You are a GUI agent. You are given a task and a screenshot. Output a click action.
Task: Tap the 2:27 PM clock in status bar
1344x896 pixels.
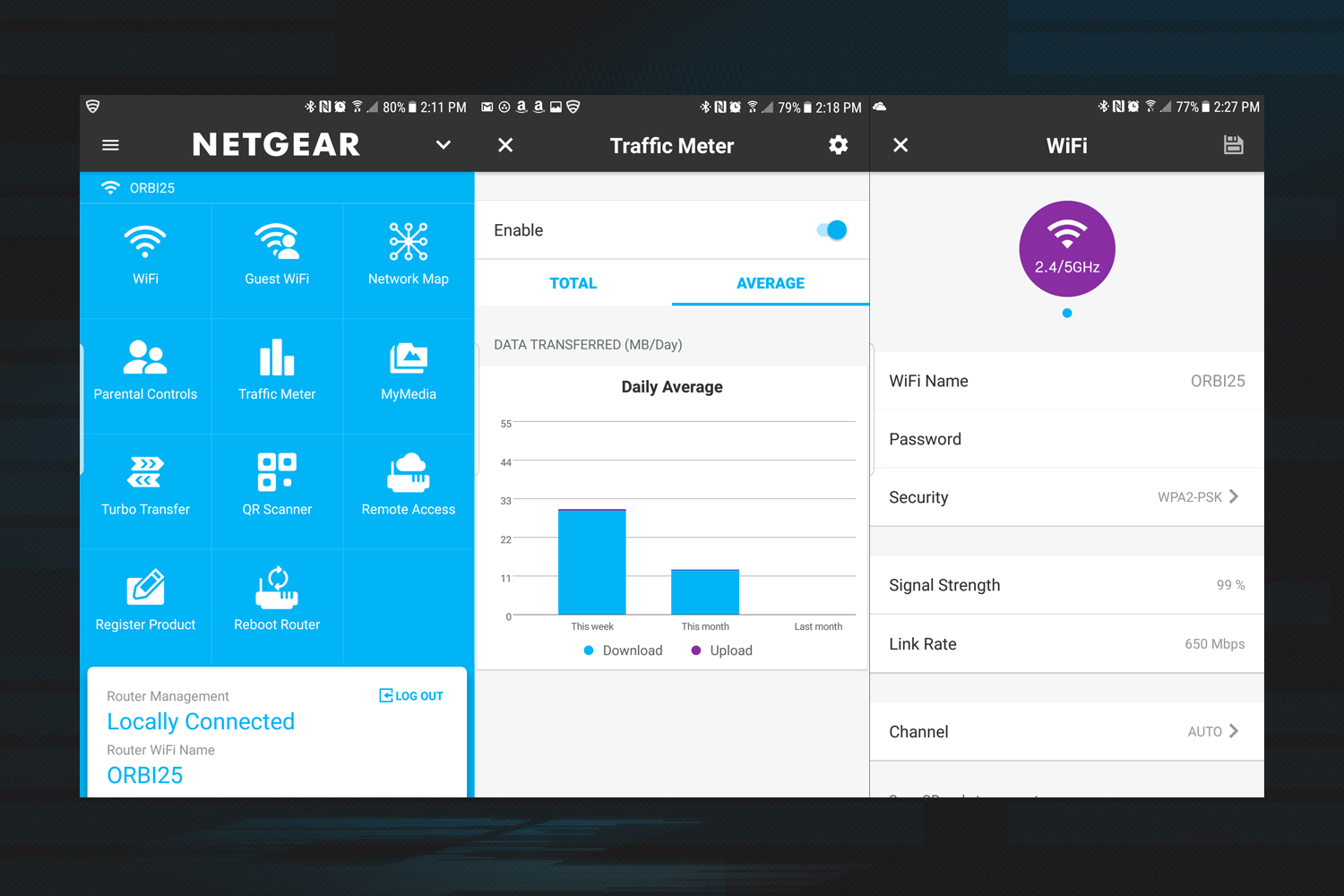1236,108
